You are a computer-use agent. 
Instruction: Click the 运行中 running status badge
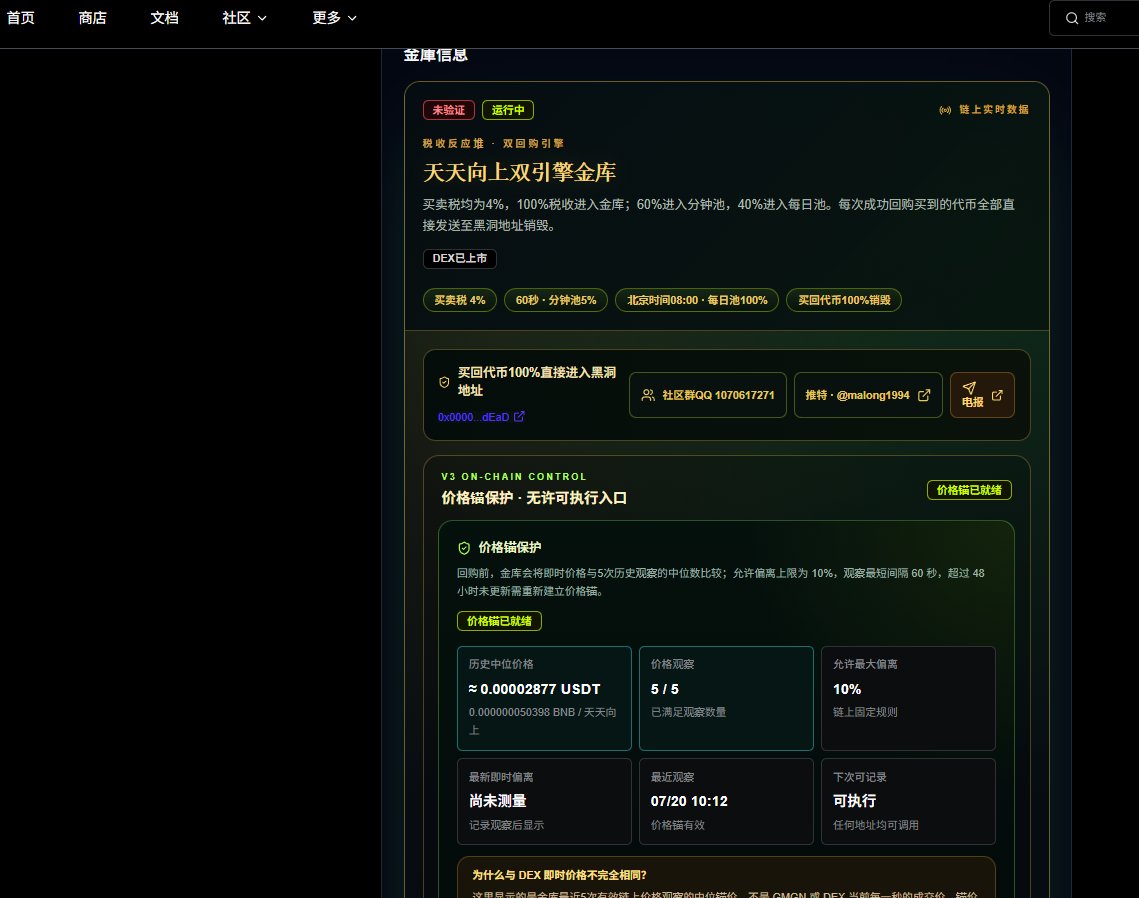(x=508, y=110)
